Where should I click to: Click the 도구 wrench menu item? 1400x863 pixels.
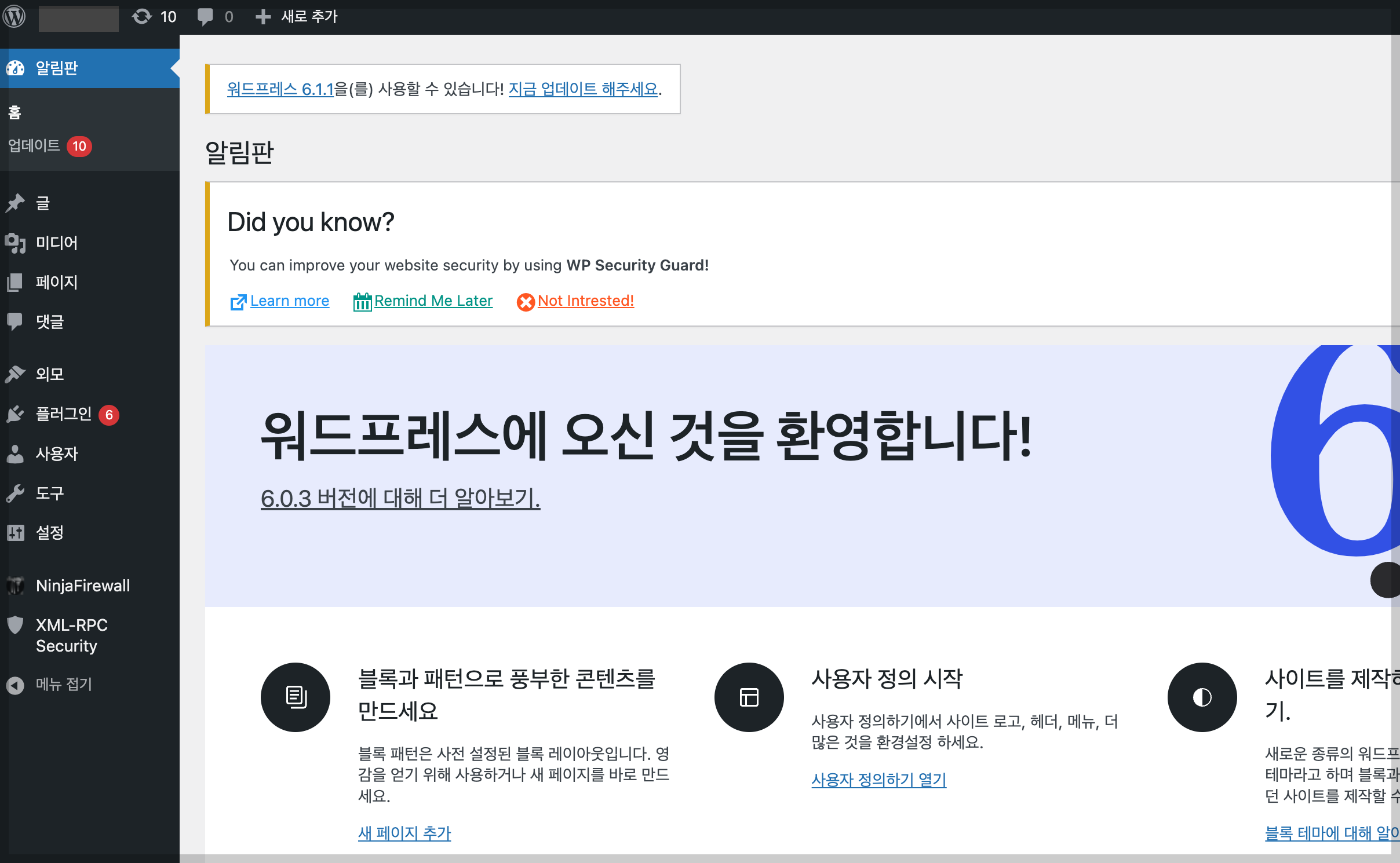50,493
